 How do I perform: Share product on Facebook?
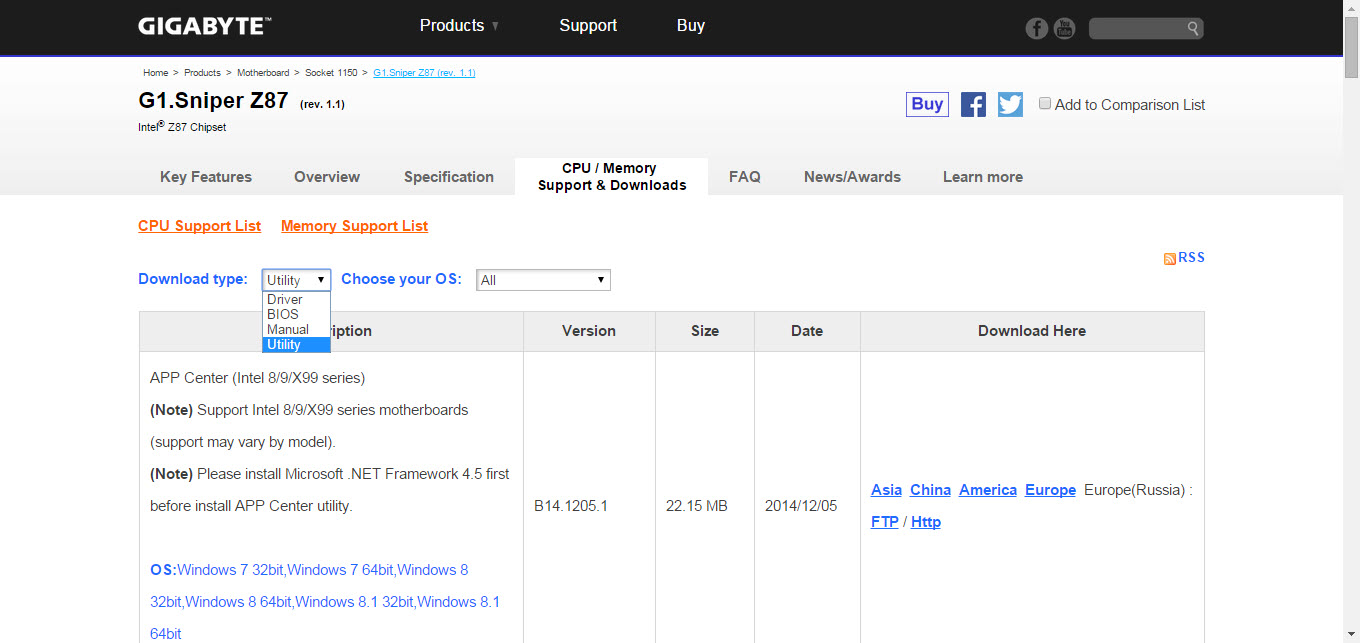click(973, 104)
